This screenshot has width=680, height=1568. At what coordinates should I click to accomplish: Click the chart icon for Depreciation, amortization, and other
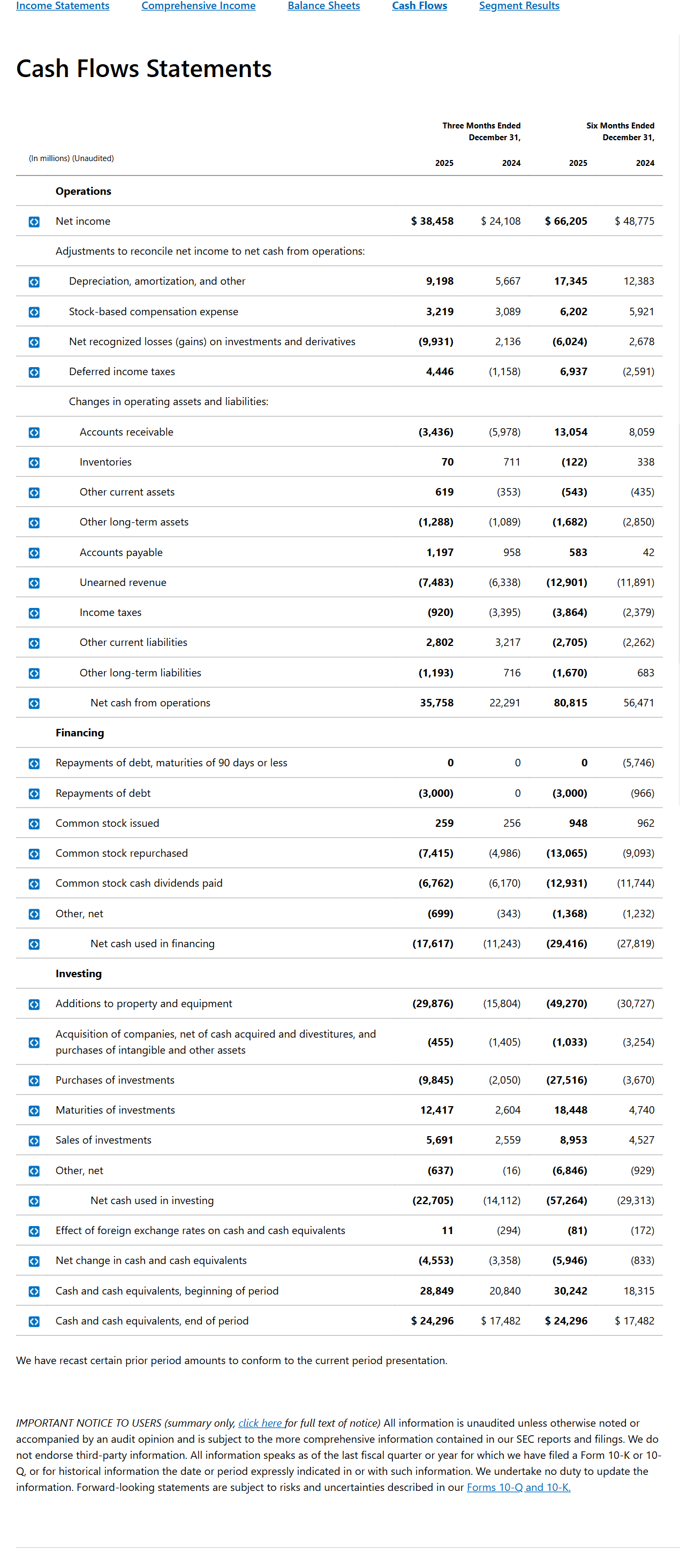click(35, 281)
